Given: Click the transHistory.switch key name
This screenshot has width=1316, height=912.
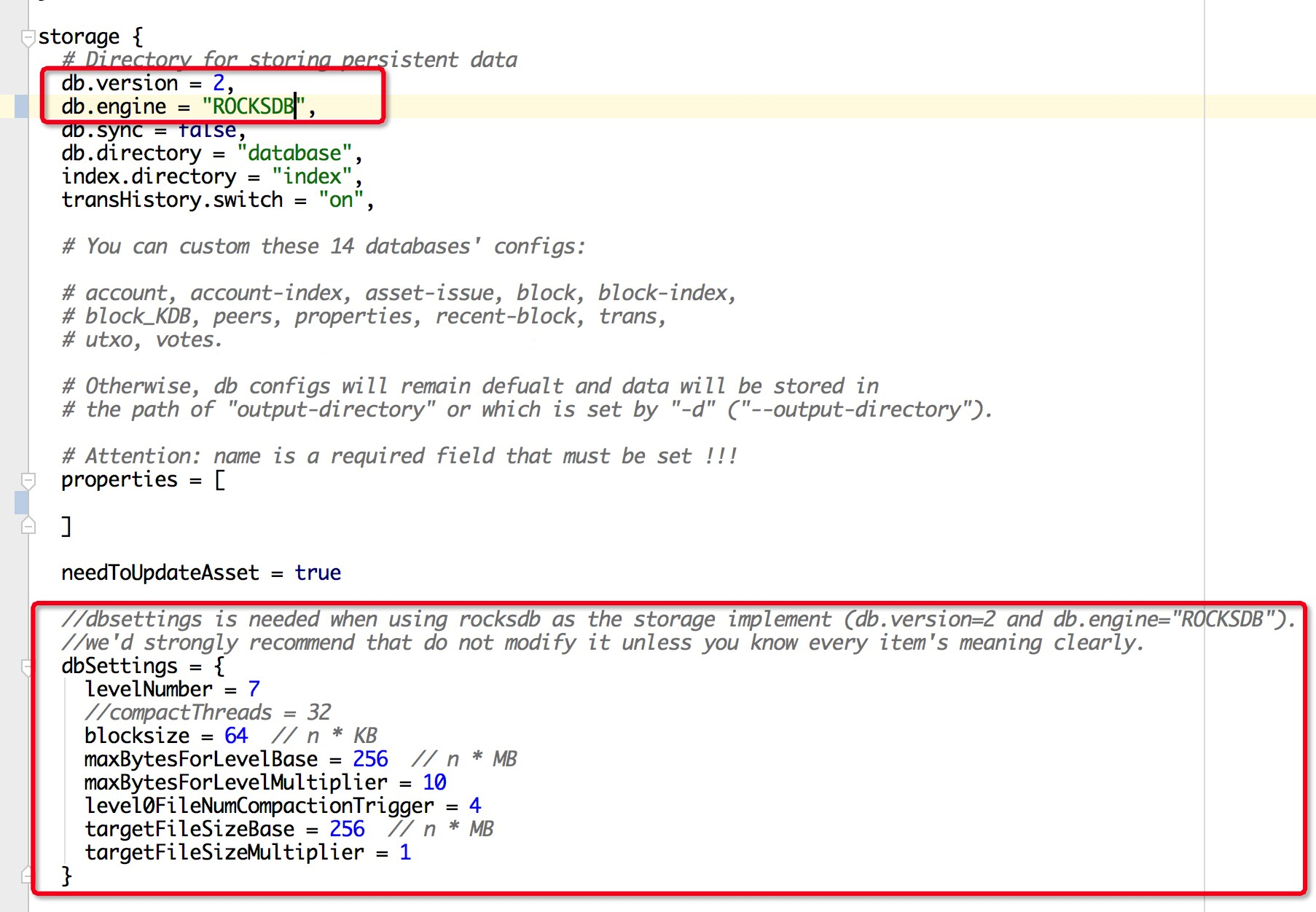Looking at the screenshot, I should click(x=172, y=200).
